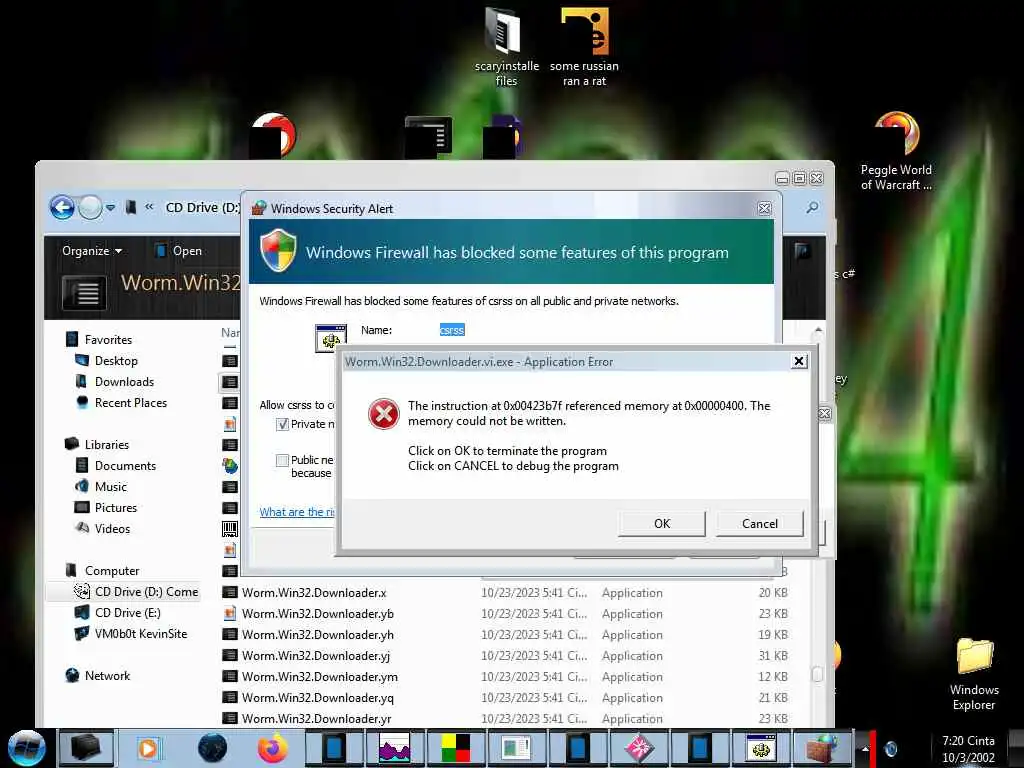The height and width of the screenshot is (768, 1024).
Task: Open the Start menu orb
Action: (26, 748)
